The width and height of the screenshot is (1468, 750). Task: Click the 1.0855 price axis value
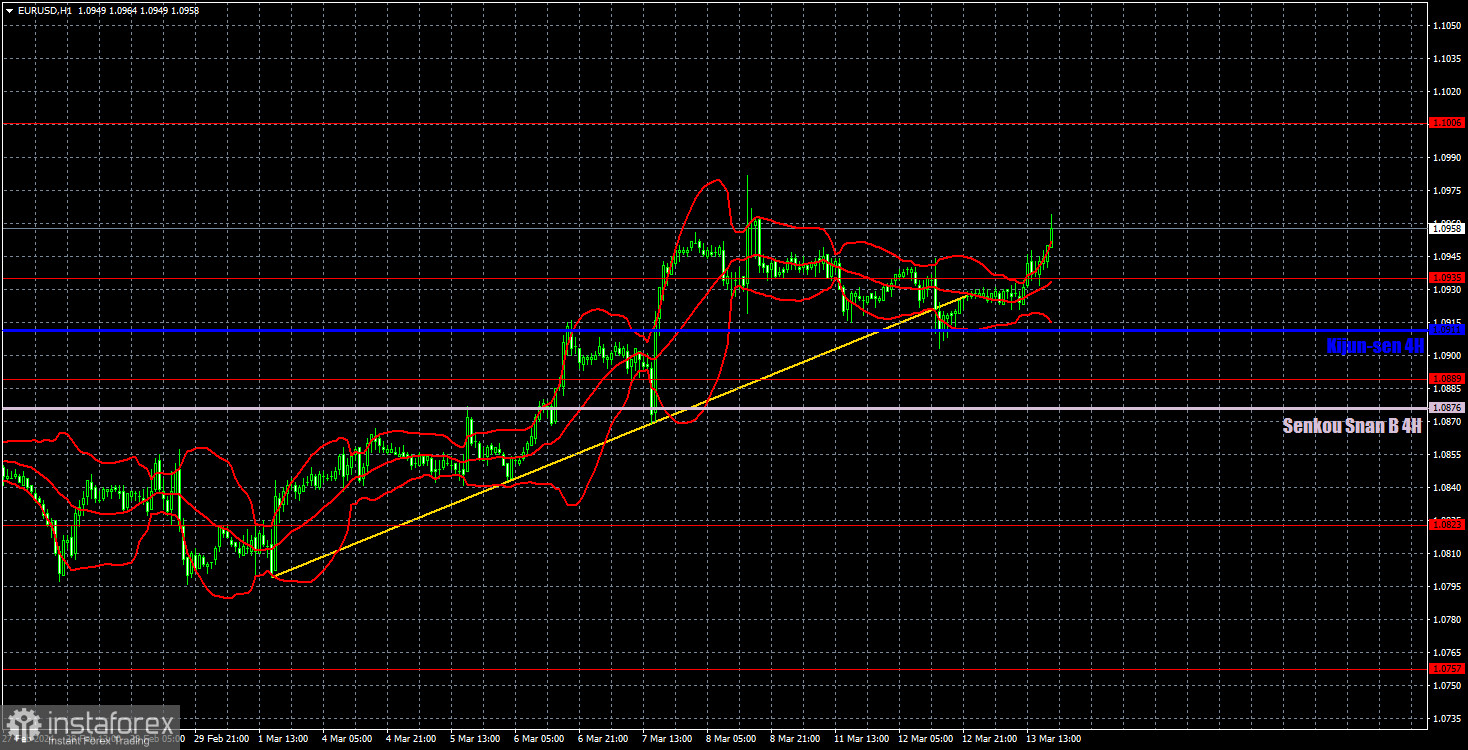pos(1447,454)
